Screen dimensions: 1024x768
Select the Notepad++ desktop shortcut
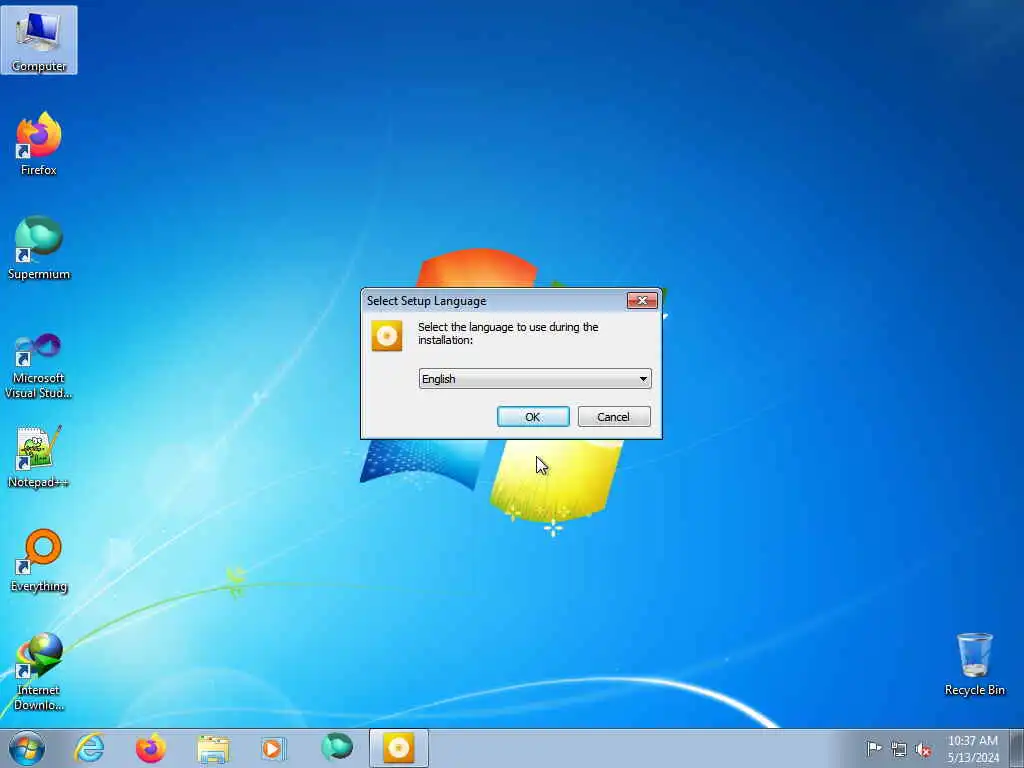39,457
